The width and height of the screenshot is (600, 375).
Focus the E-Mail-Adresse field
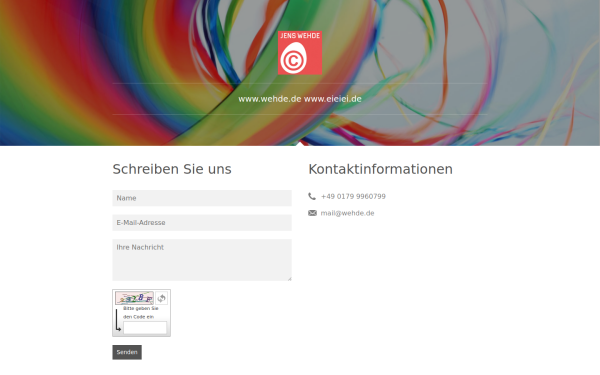click(x=202, y=223)
